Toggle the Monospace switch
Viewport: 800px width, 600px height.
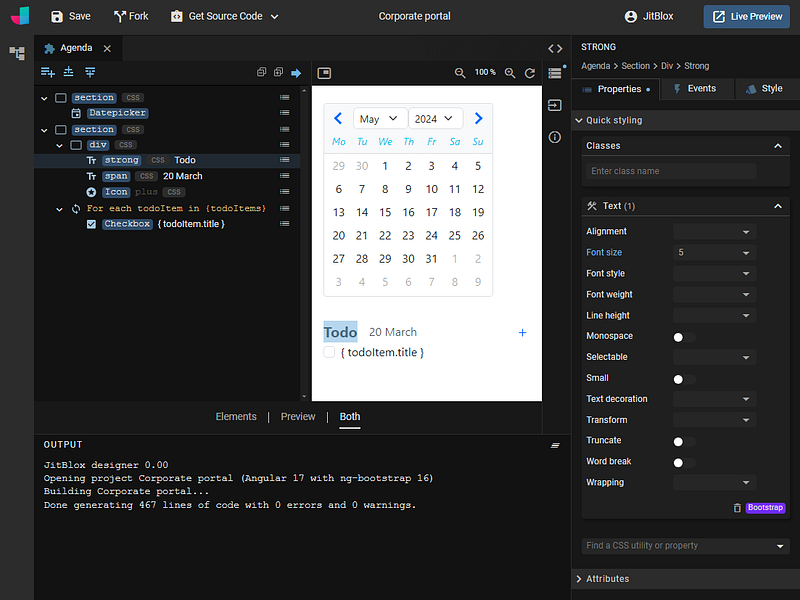(x=684, y=337)
